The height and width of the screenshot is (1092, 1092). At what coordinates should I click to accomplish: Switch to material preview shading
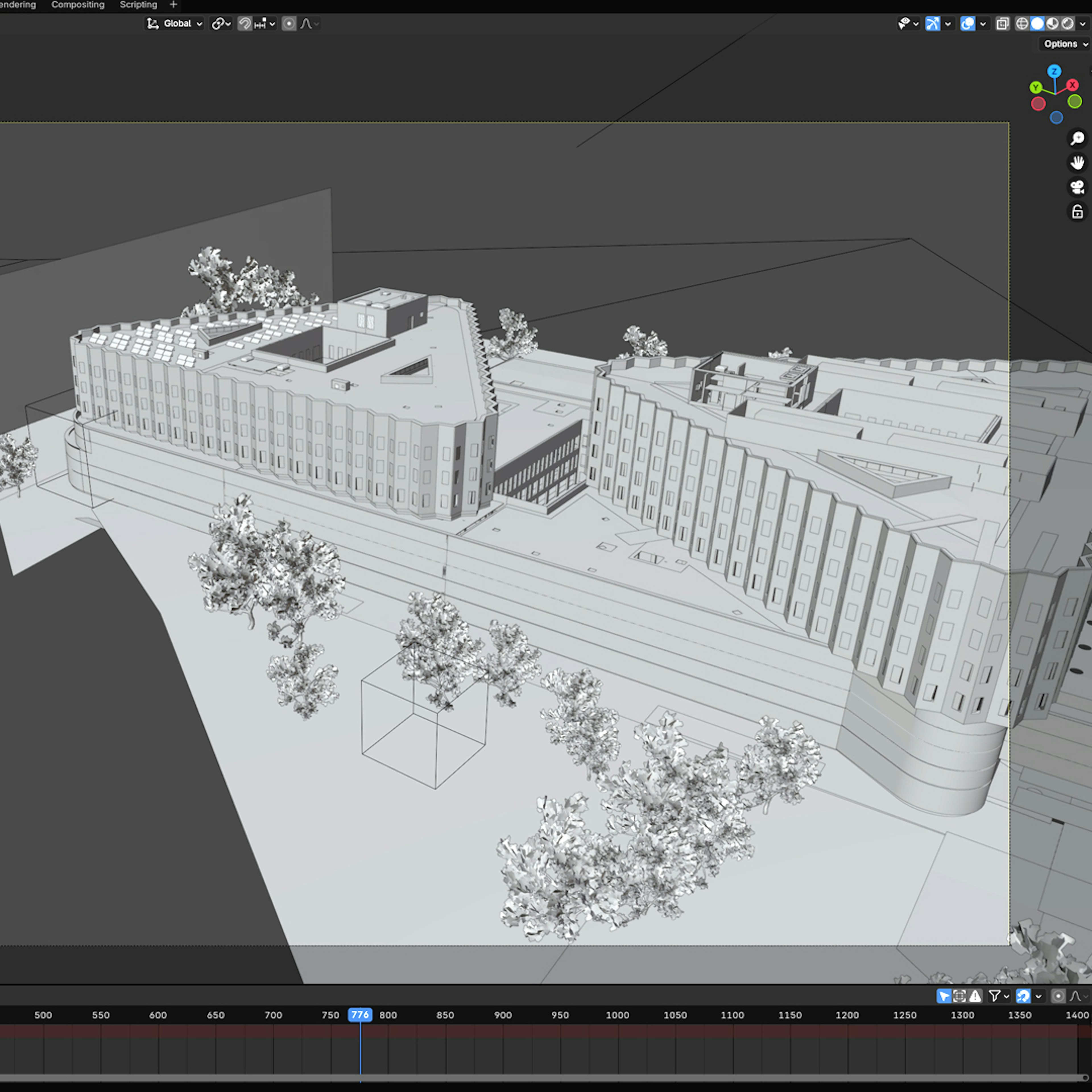1052,24
